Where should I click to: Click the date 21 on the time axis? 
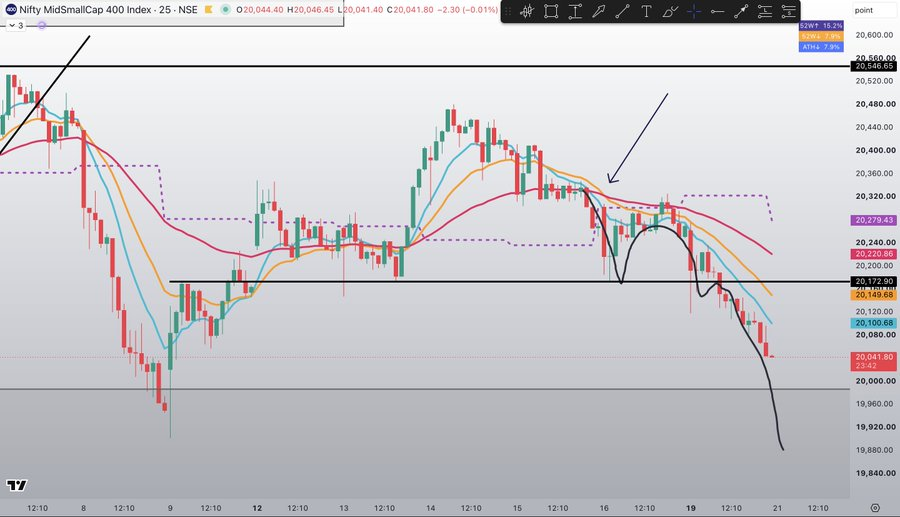(777, 508)
